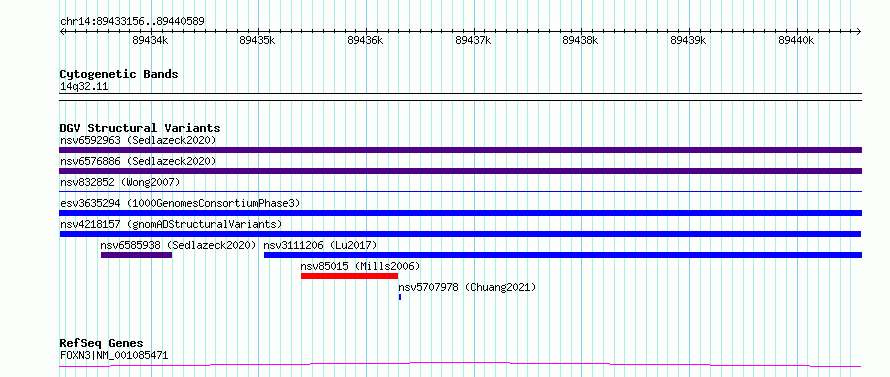
Task: Click the 89437k ruler position
Action: (x=473, y=40)
